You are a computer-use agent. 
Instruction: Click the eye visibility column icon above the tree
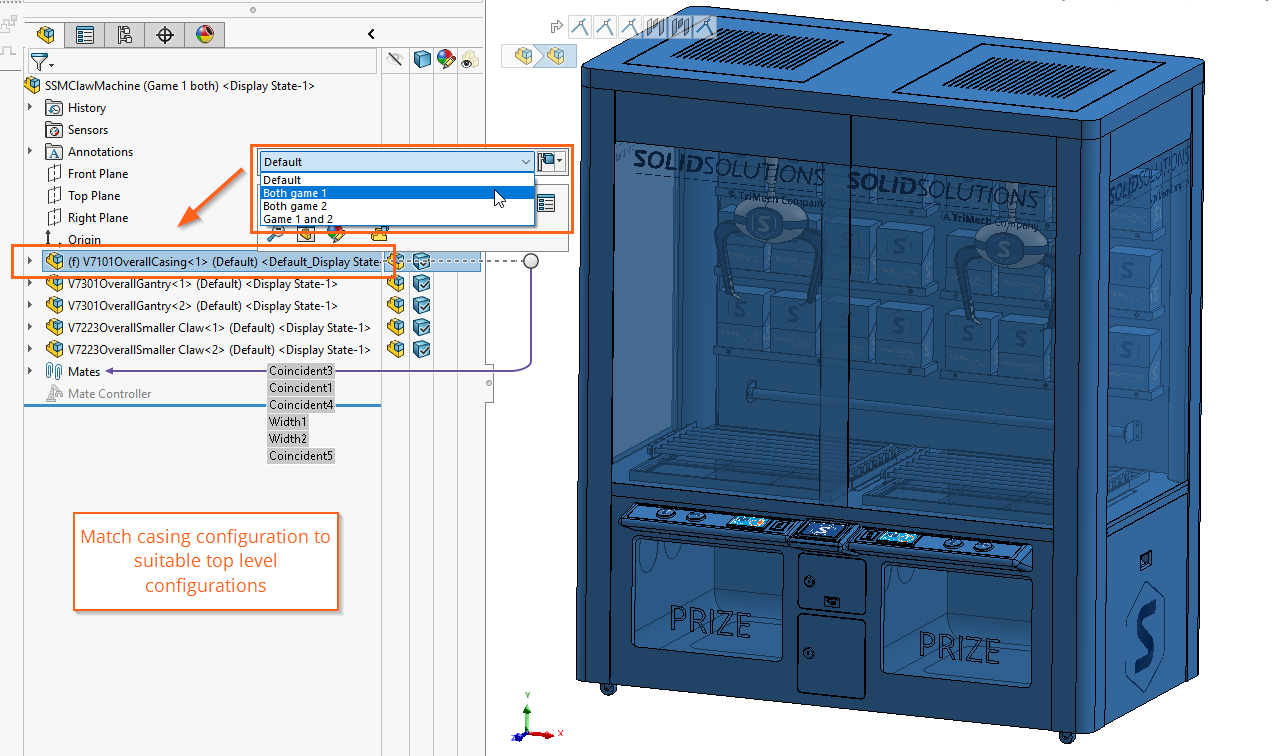point(469,59)
